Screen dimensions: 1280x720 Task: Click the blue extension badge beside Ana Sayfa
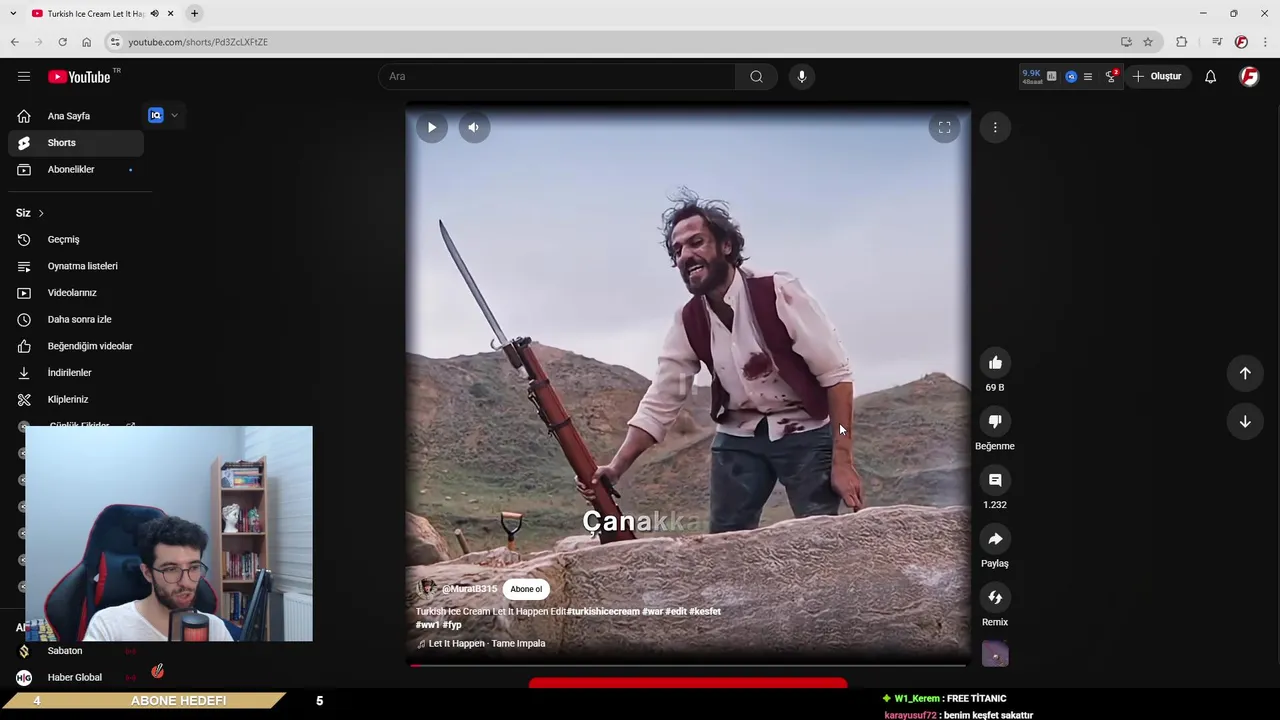(155, 115)
